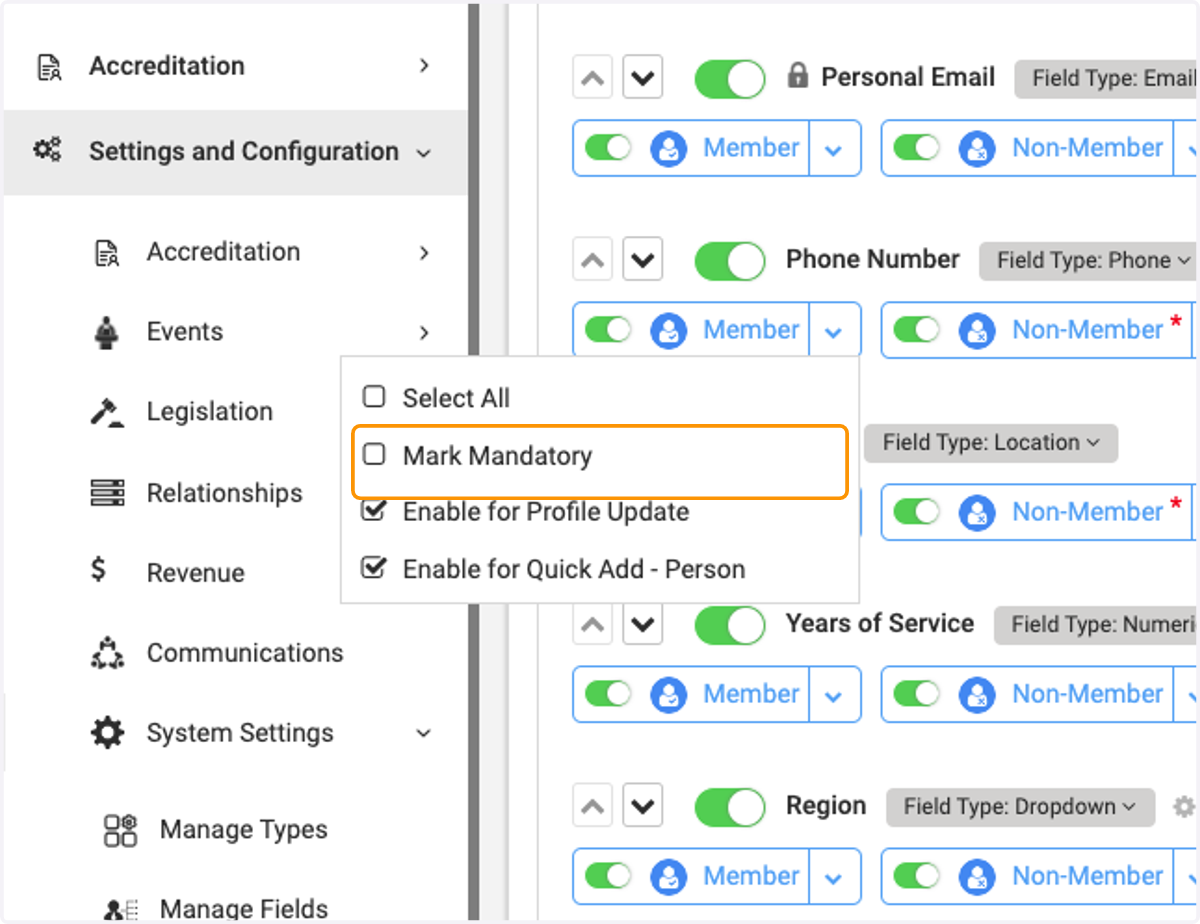Click the Manage Types icon

tap(120, 830)
